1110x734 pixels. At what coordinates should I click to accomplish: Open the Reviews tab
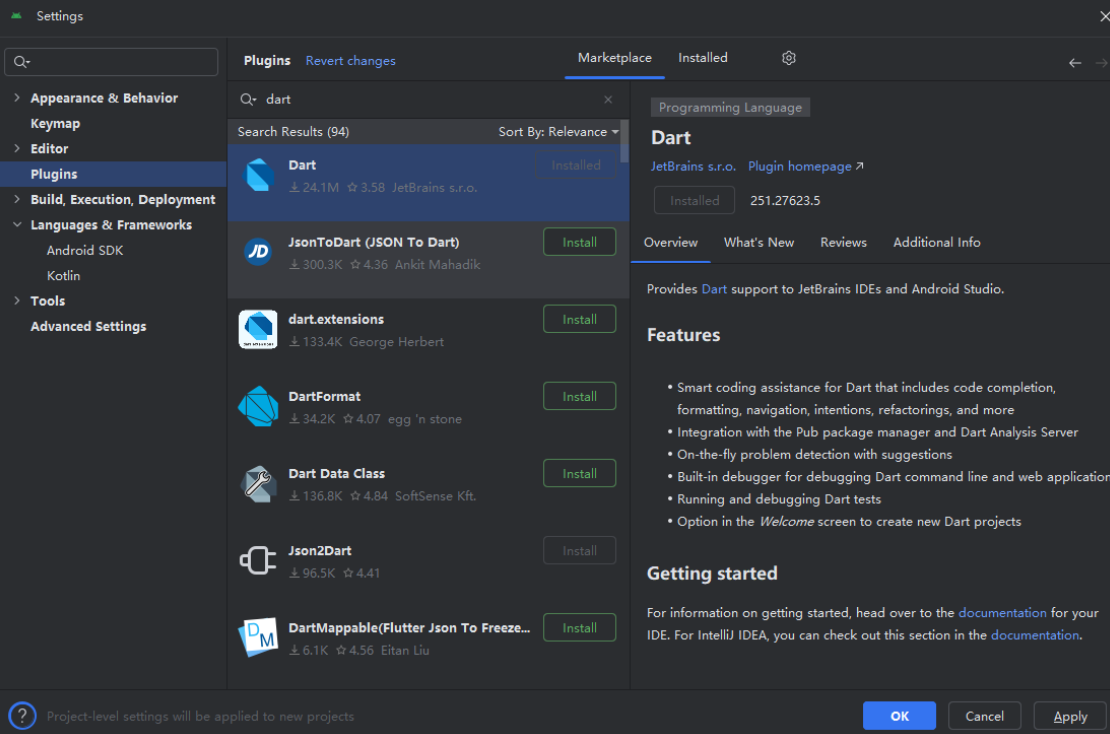coord(843,243)
